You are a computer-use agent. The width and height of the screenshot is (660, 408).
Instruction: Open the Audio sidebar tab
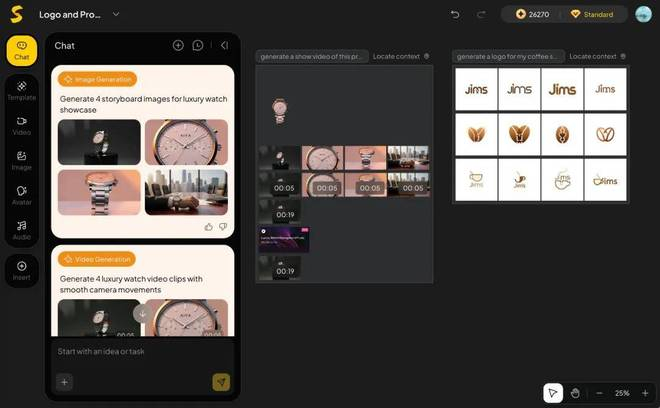(x=21, y=230)
